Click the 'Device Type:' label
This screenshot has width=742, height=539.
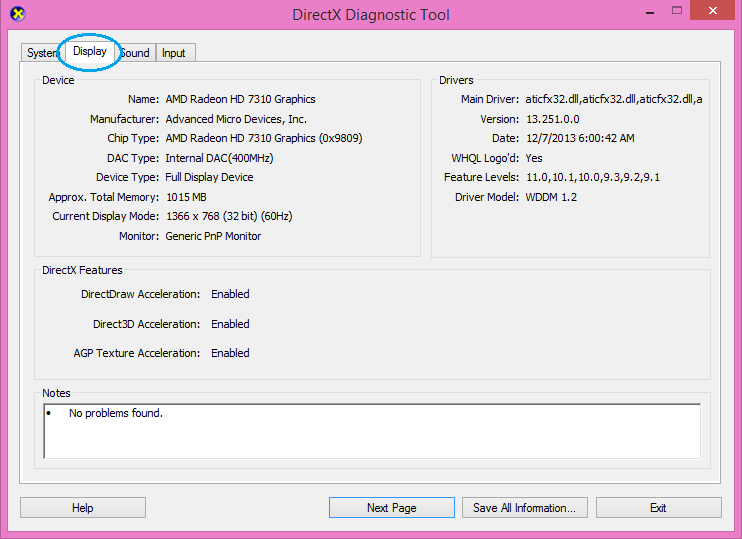[128, 177]
